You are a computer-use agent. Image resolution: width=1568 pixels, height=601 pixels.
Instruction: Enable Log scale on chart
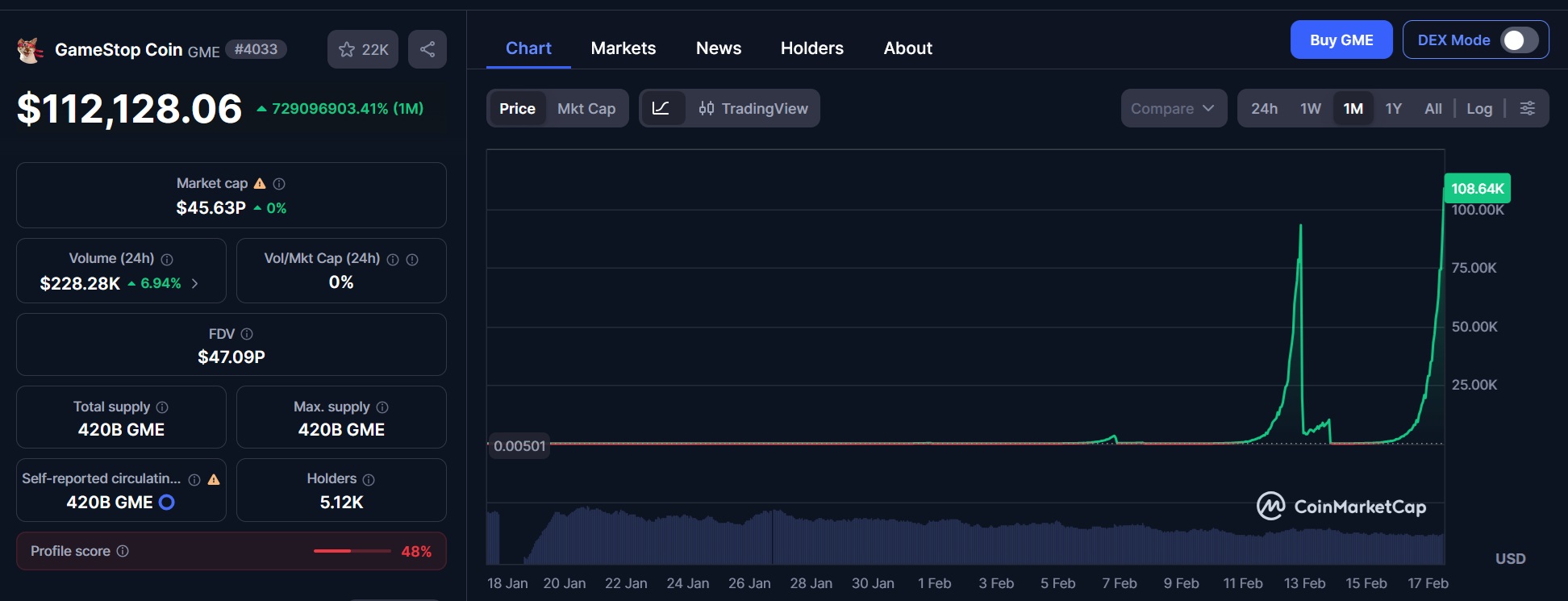point(1478,108)
